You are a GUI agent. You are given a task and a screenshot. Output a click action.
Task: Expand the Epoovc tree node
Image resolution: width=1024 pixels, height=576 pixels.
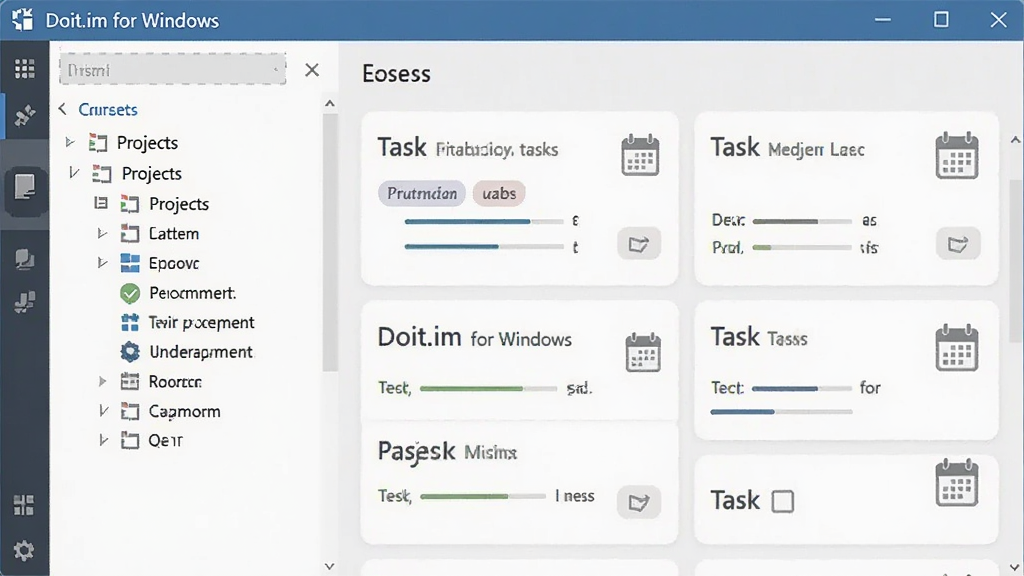[x=102, y=263]
